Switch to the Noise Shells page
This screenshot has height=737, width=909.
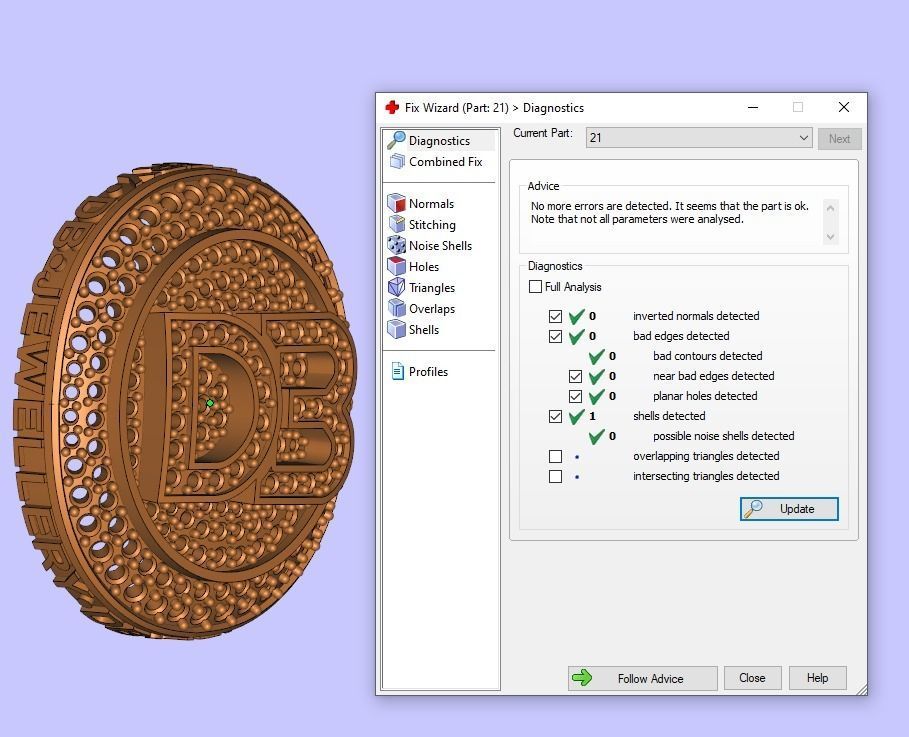(441, 245)
